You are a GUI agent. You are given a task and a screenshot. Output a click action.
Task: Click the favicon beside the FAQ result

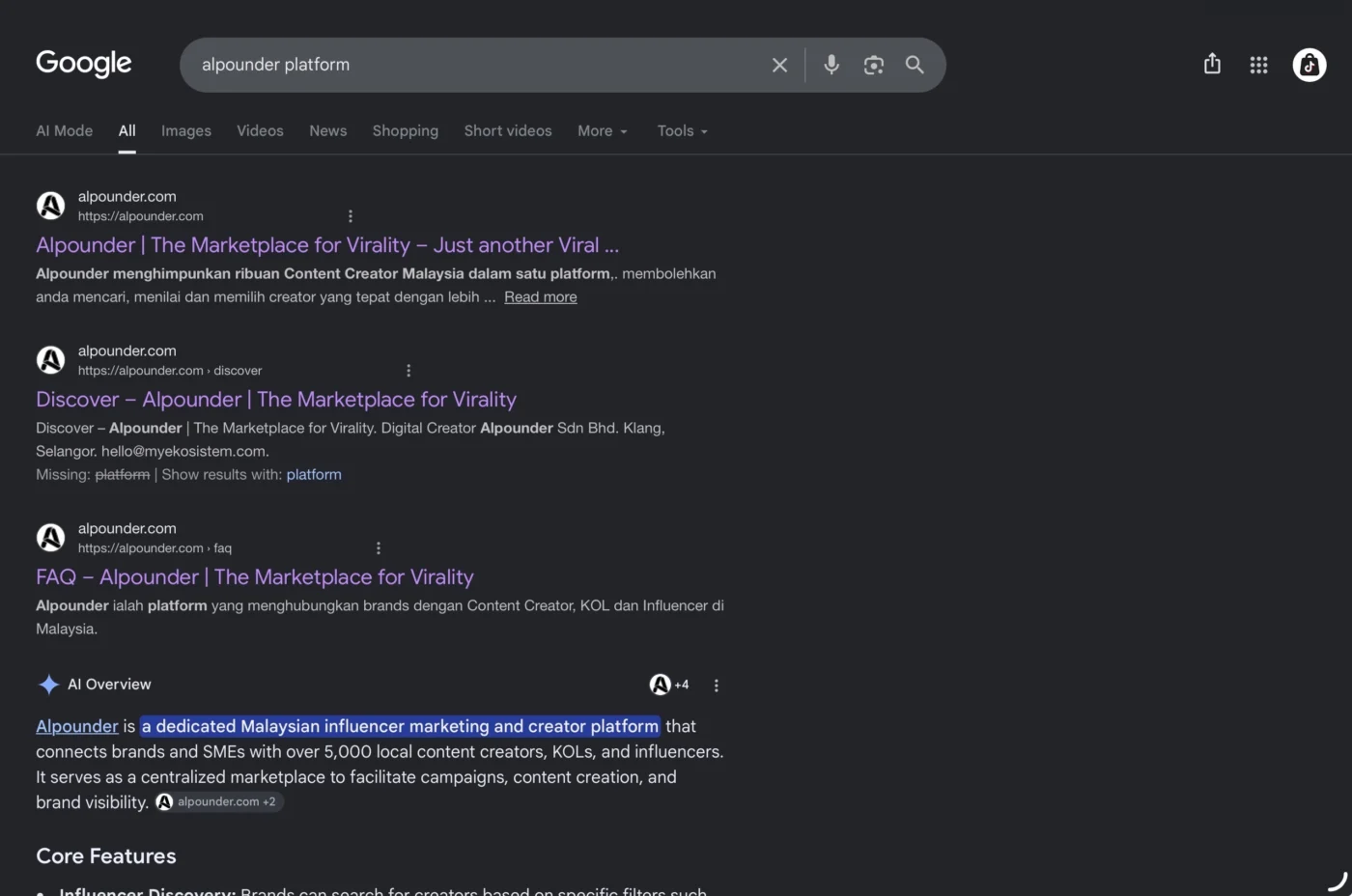click(50, 538)
